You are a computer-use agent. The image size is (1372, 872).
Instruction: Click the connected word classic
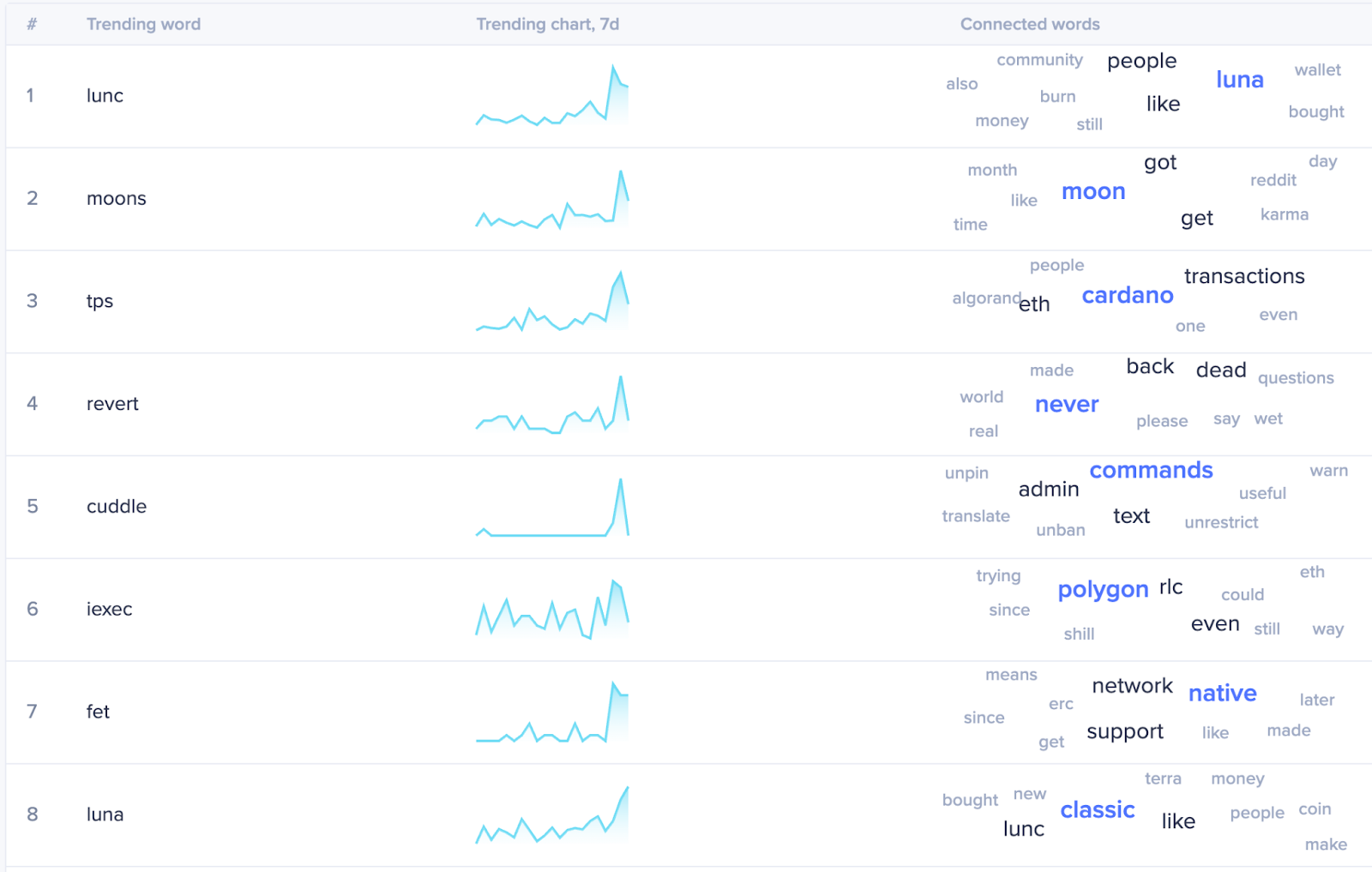coord(1098,809)
